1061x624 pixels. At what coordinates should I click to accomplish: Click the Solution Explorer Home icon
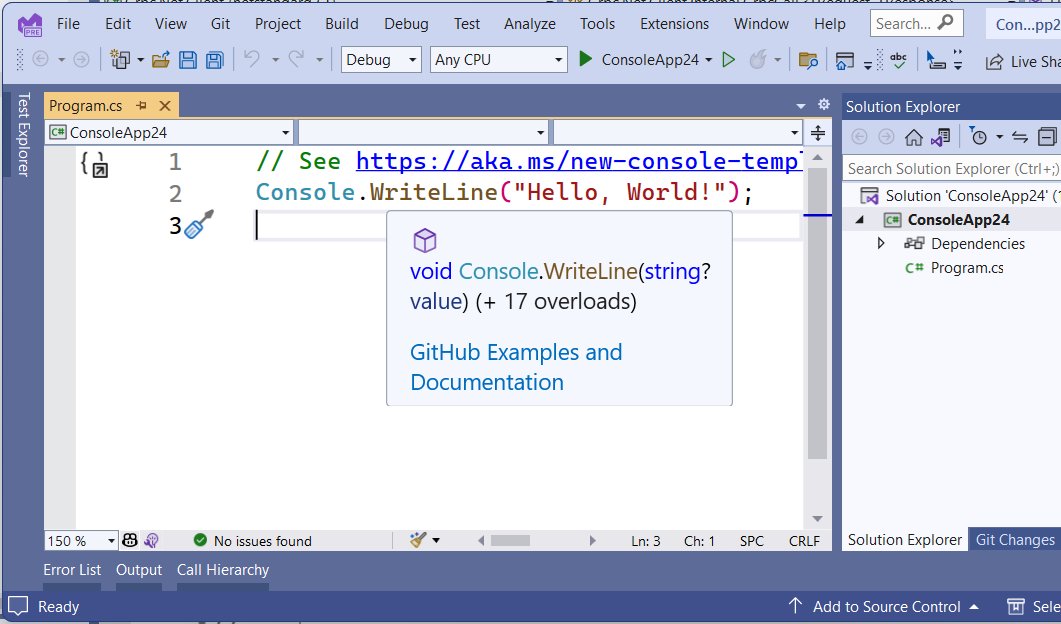click(913, 137)
